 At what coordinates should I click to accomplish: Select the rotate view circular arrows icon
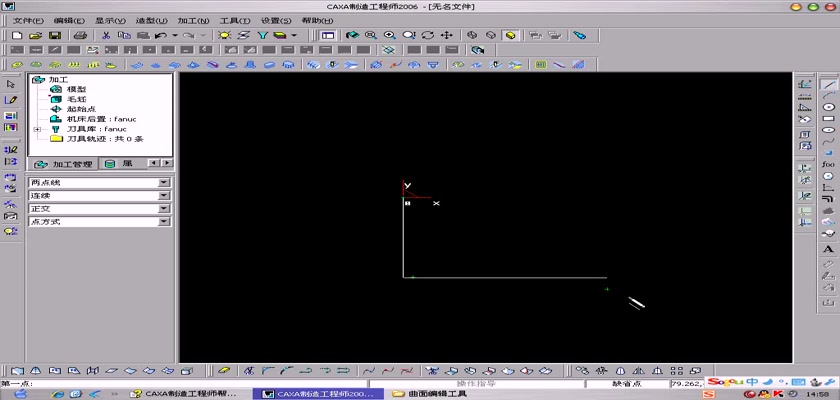coord(428,35)
